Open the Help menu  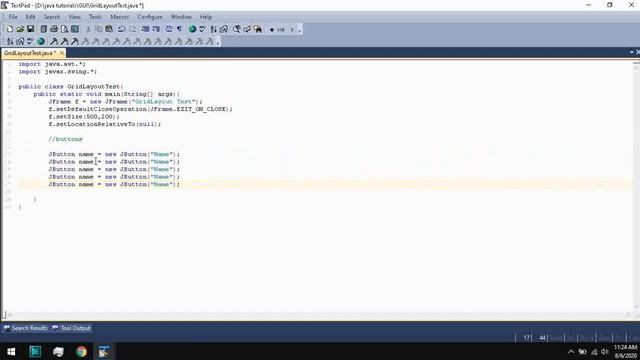pos(206,17)
